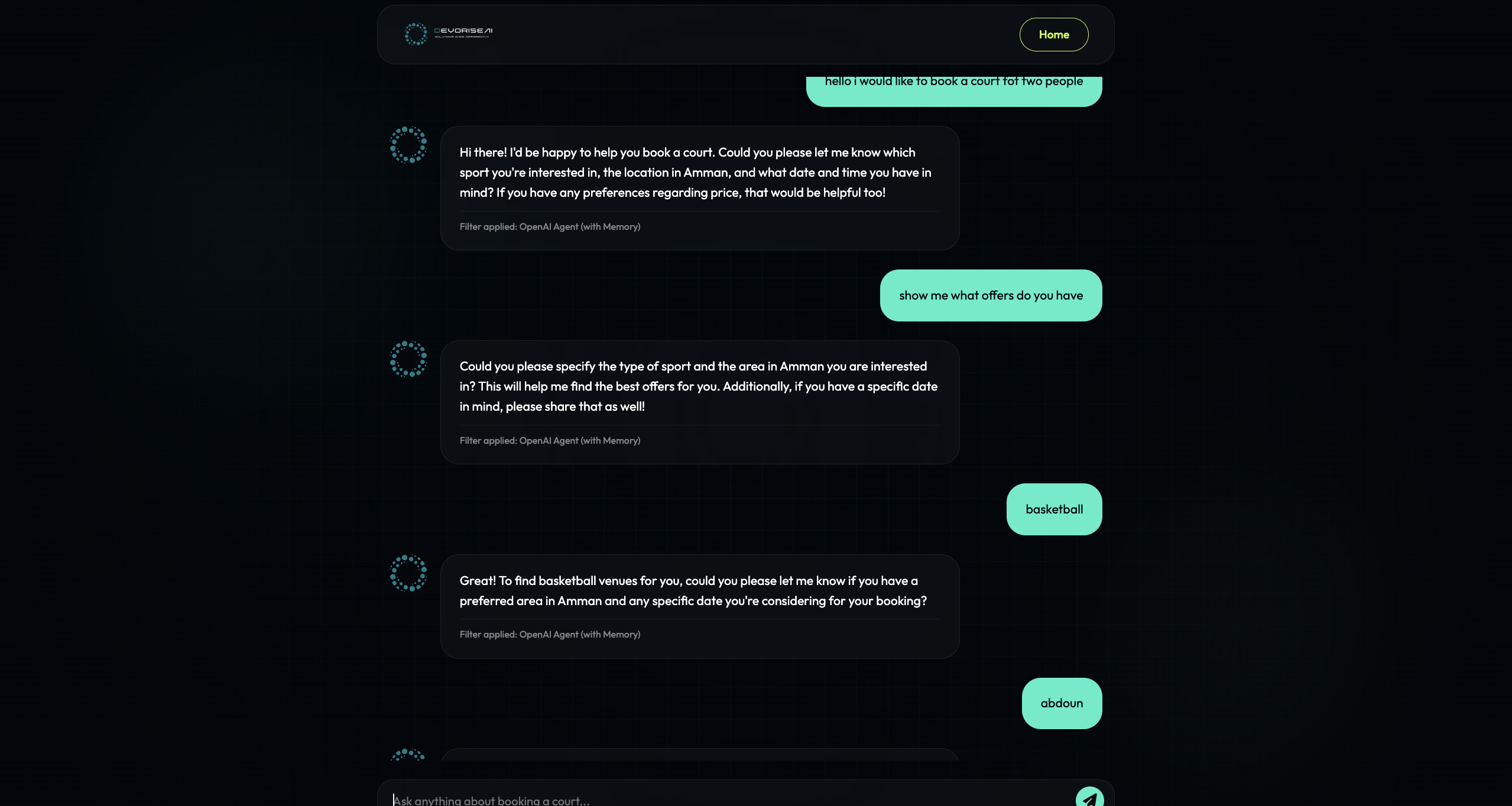The image size is (1512, 806).
Task: Select the 'abdoun' user message bubble
Action: [x=1062, y=703]
